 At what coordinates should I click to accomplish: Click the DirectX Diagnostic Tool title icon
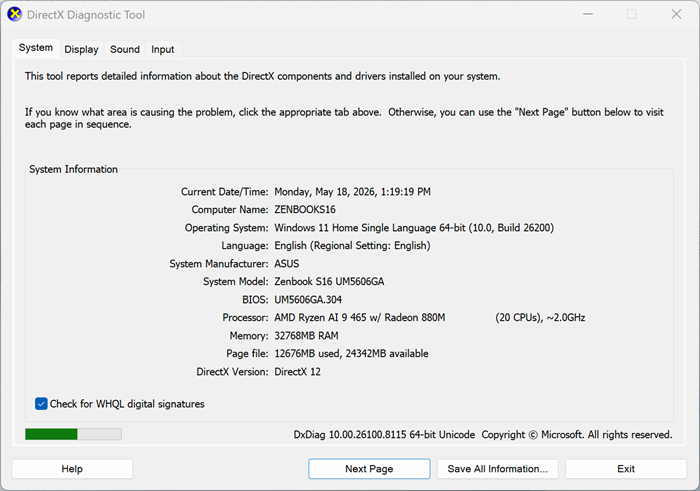point(14,14)
